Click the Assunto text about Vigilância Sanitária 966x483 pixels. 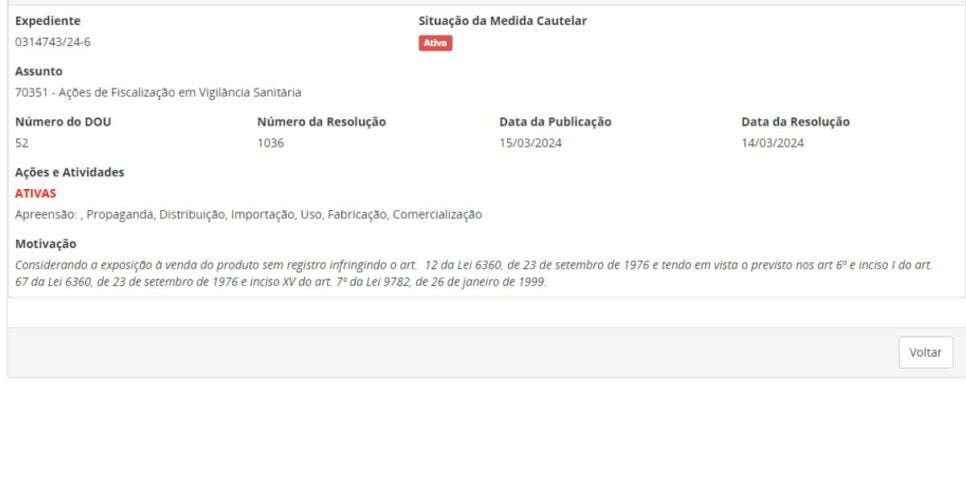[158, 92]
